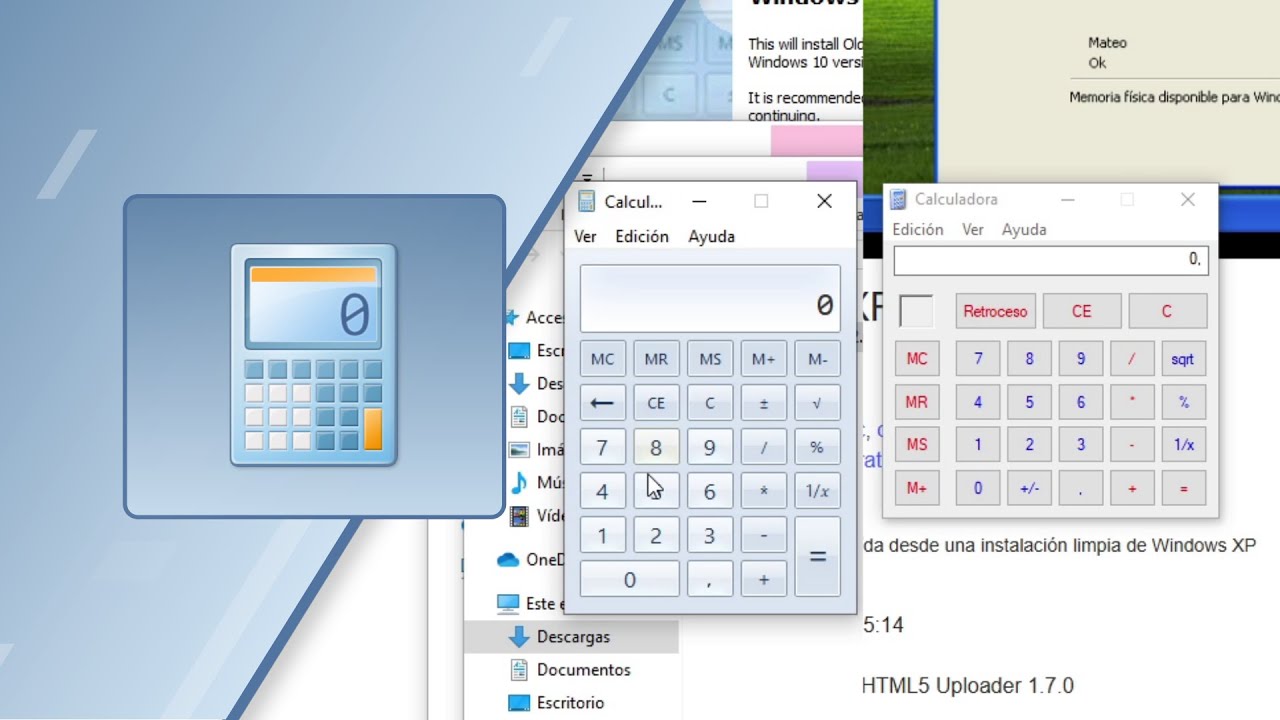Click digit 1 in Windows 7 calculator

coord(602,535)
